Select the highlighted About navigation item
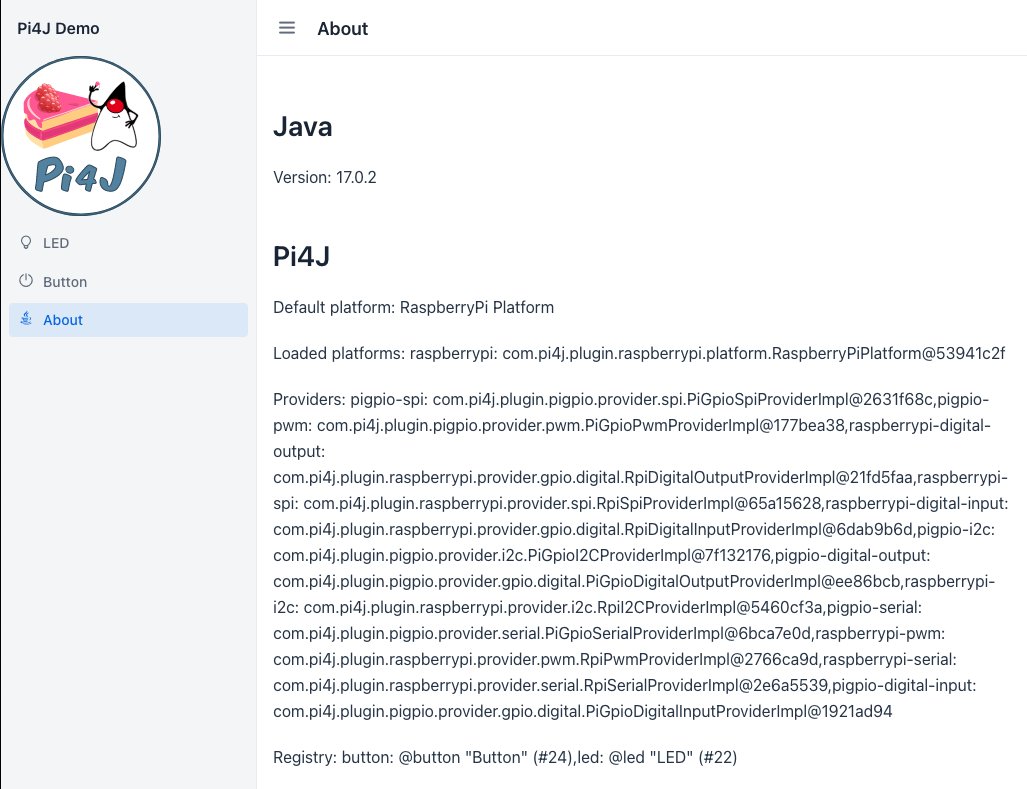1027x789 pixels. click(128, 320)
